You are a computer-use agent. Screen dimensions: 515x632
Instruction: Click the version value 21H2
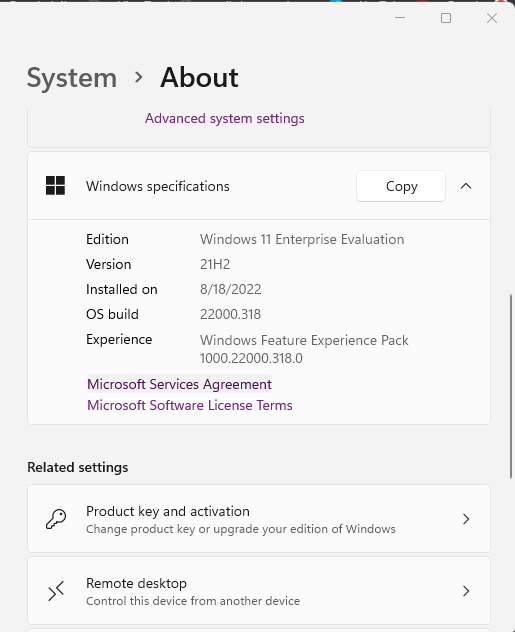tap(215, 264)
